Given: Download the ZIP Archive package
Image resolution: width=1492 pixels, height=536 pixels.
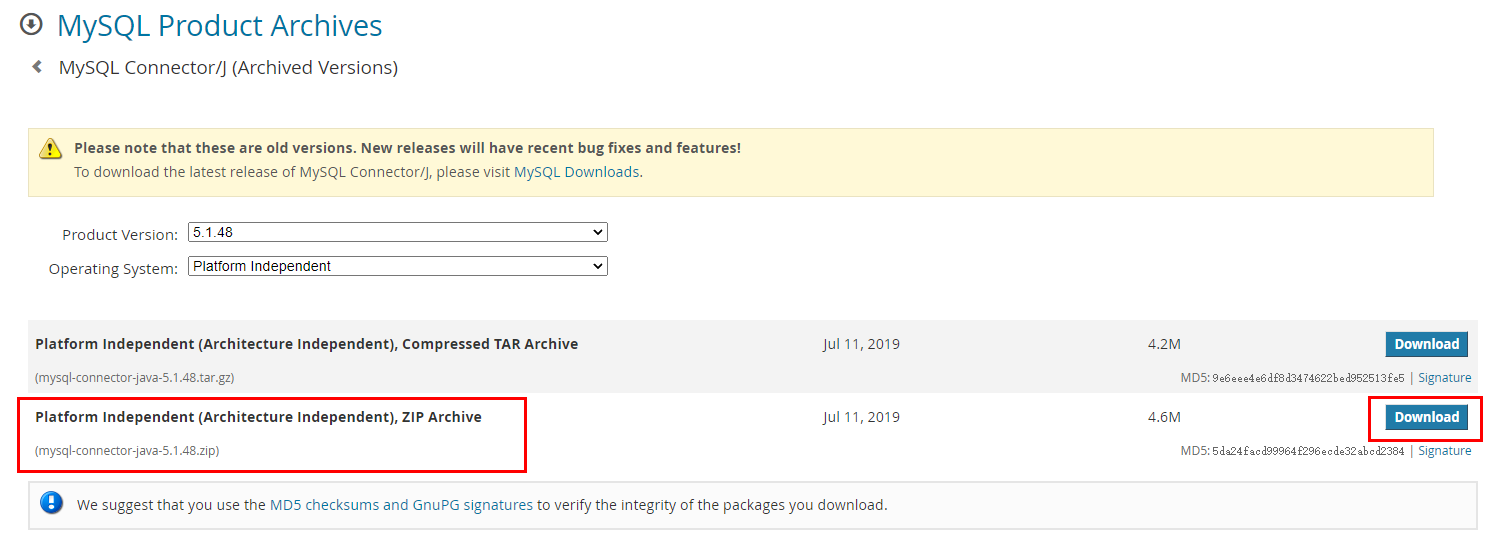Looking at the screenshot, I should coord(1426,417).
